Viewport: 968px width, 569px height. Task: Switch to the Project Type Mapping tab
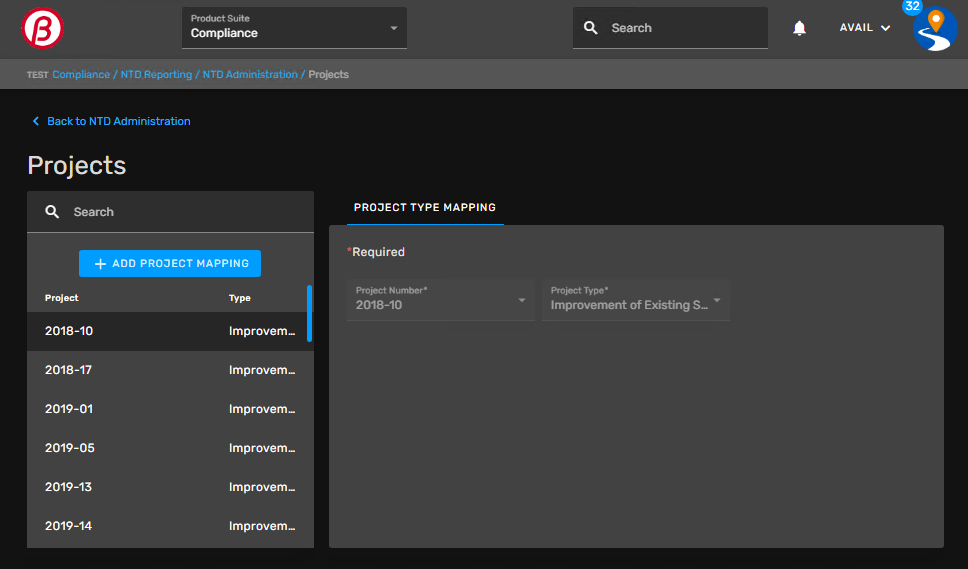[x=425, y=207]
